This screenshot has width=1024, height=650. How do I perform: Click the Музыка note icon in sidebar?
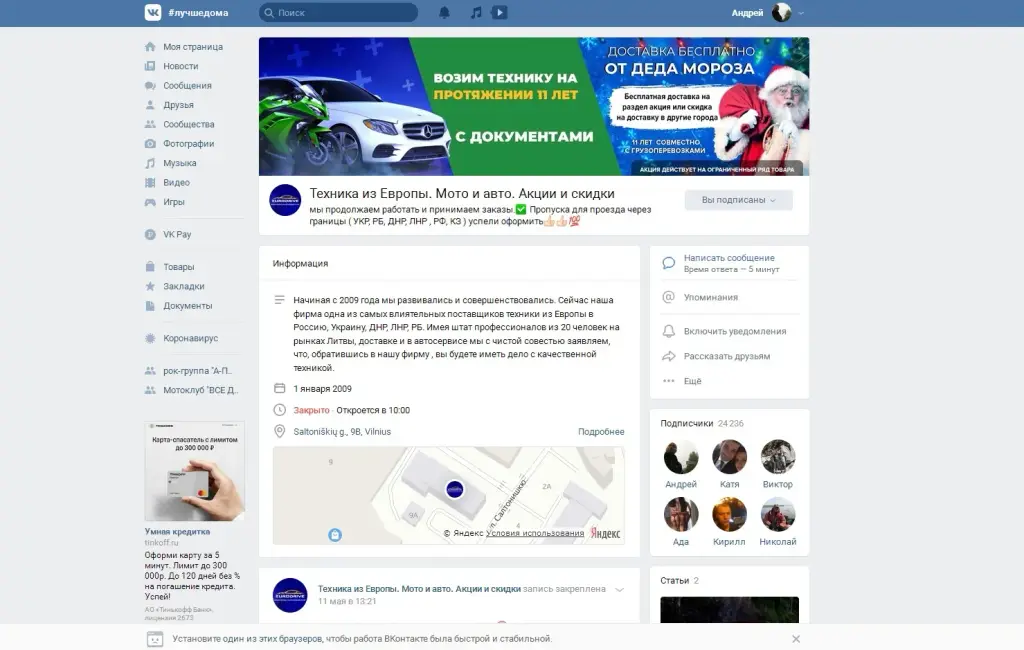(x=150, y=163)
